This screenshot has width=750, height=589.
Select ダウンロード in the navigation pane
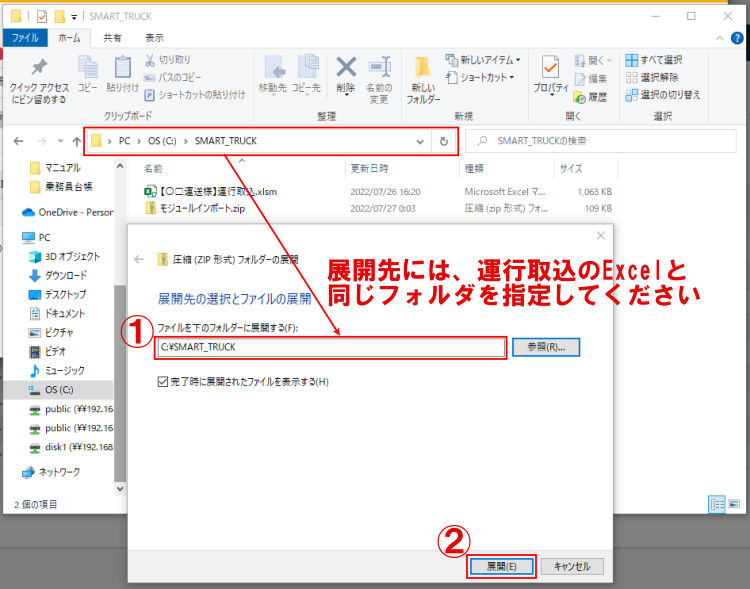[64, 275]
